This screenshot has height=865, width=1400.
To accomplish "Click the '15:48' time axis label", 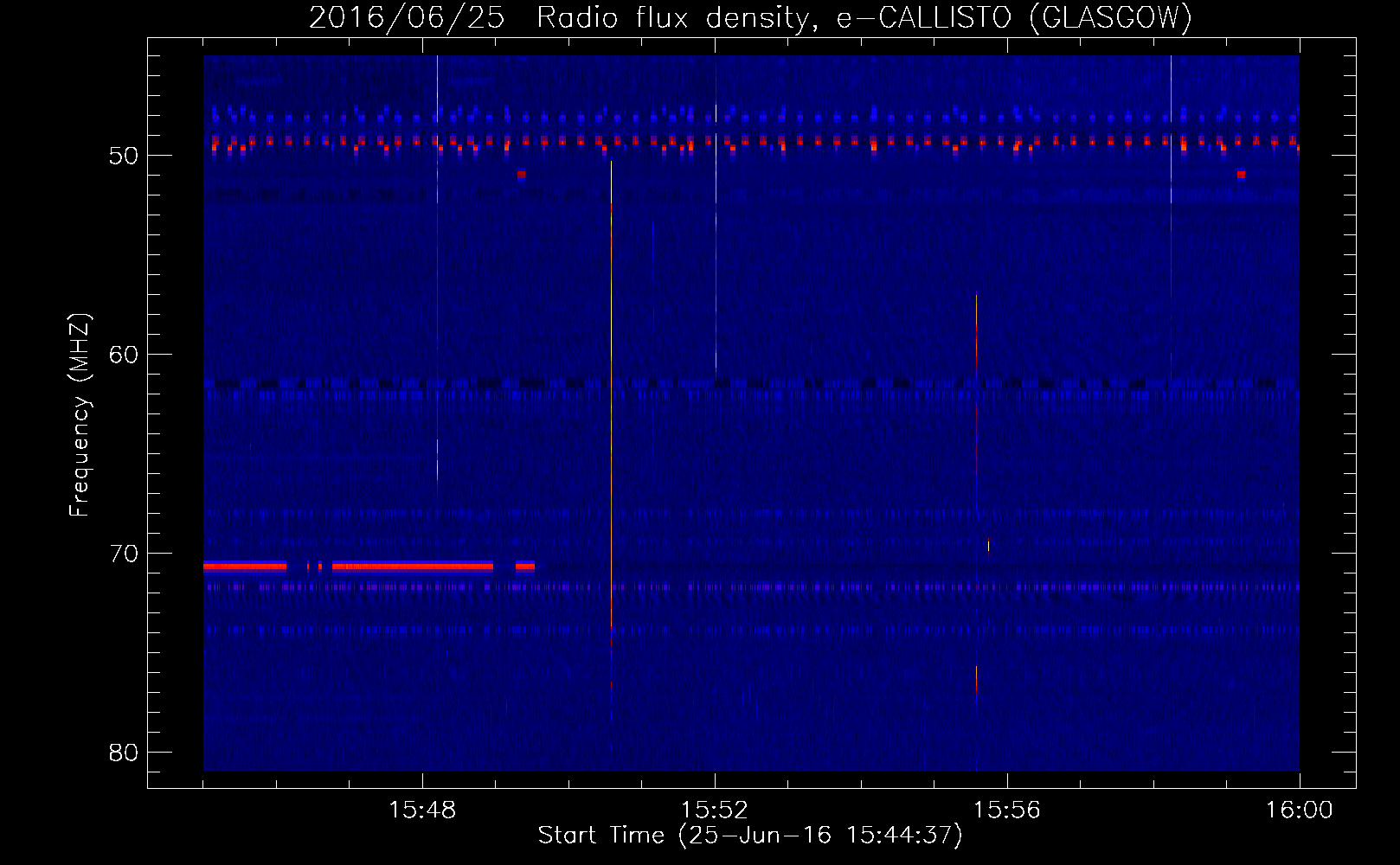I will click(x=422, y=810).
